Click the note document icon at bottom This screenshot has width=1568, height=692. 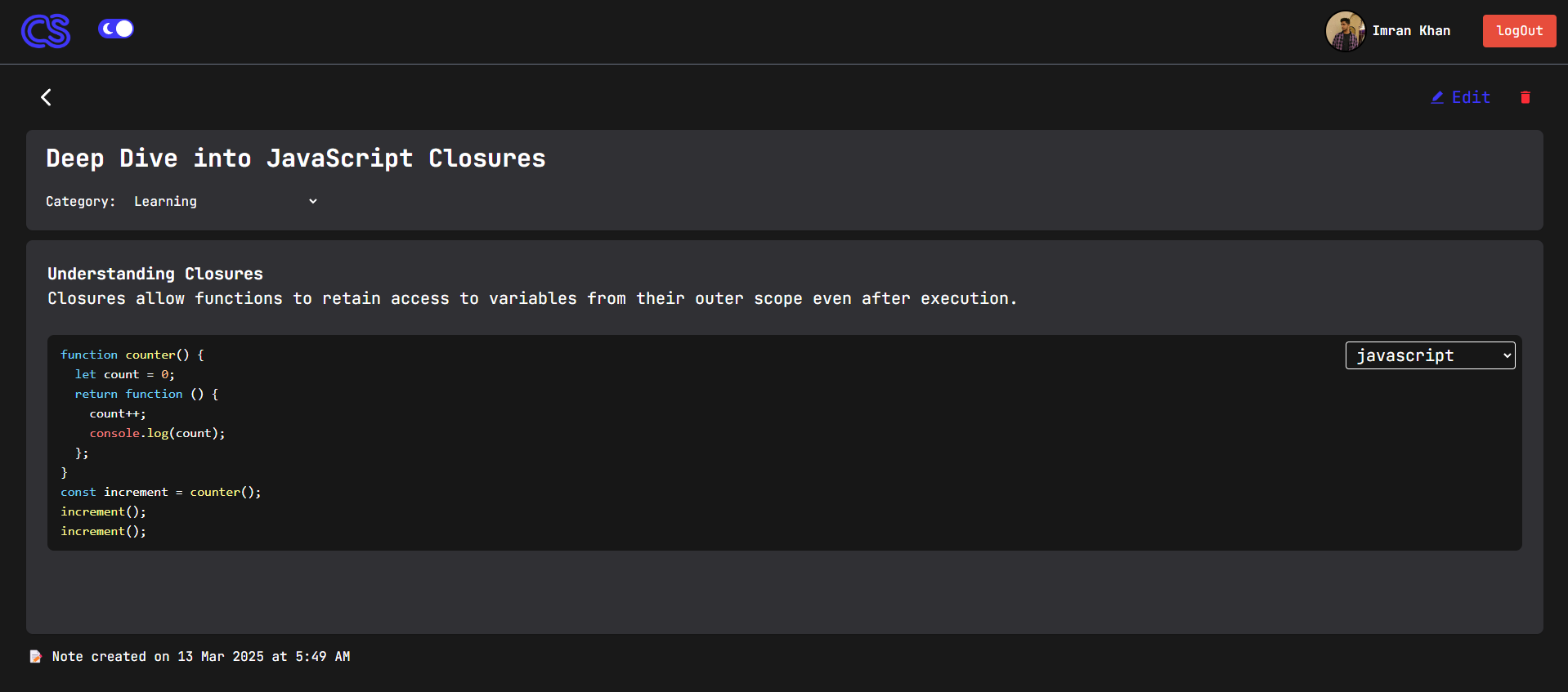coord(36,656)
